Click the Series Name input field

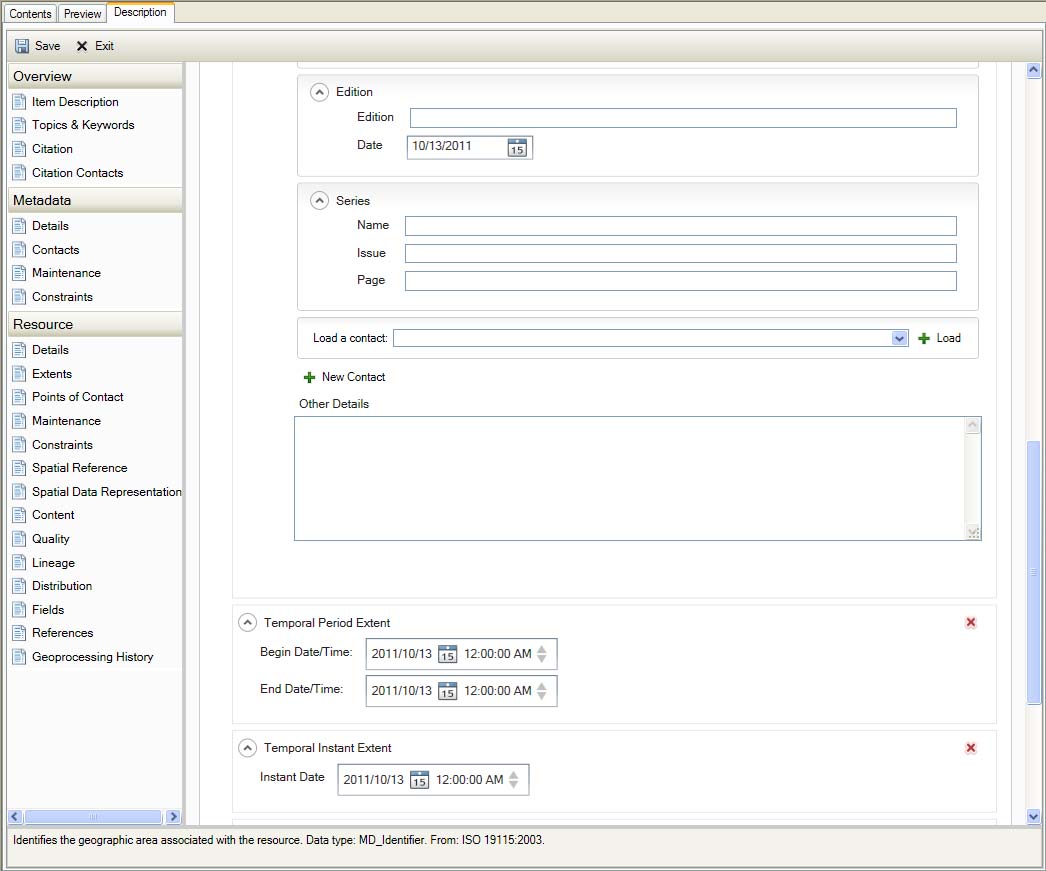[x=680, y=226]
